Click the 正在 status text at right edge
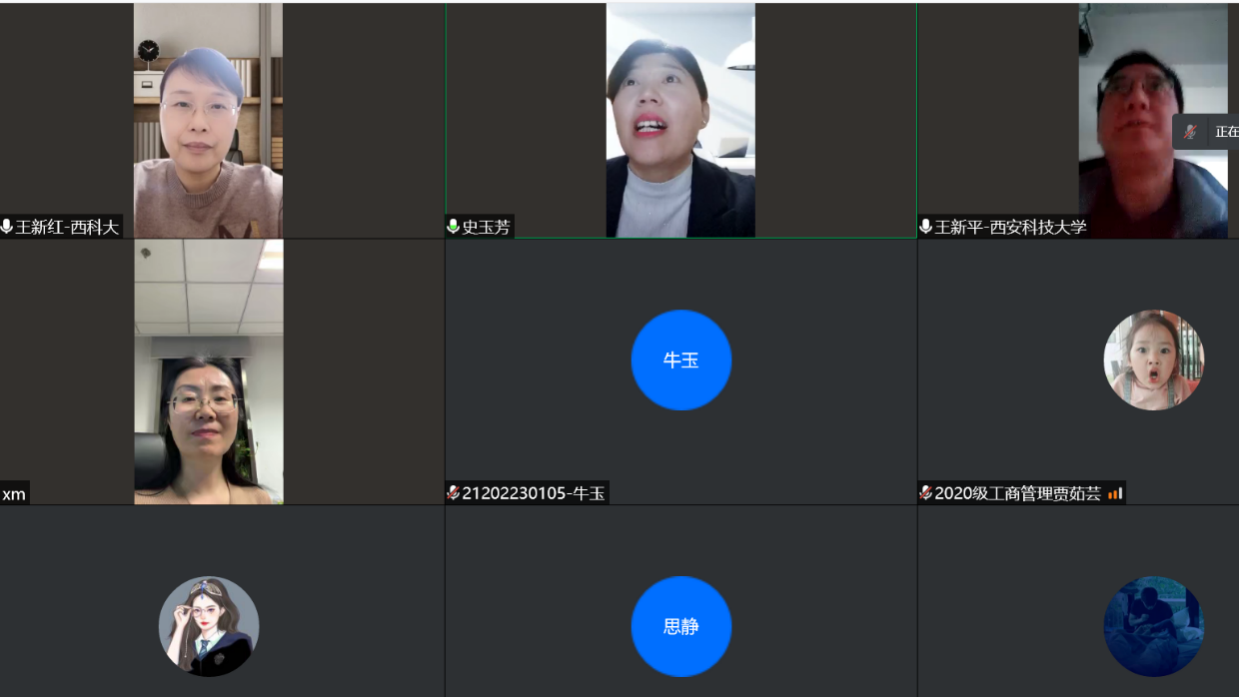Image resolution: width=1239 pixels, height=697 pixels. (1226, 132)
